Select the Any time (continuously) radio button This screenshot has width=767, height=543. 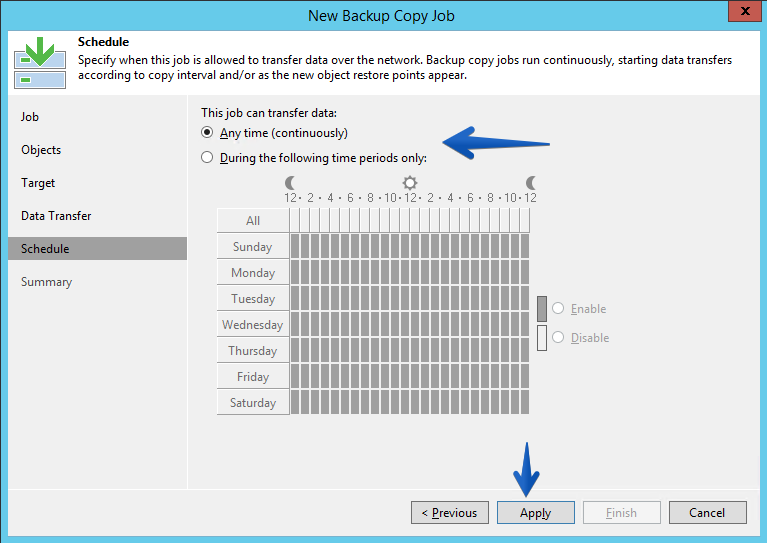pyautogui.click(x=207, y=133)
